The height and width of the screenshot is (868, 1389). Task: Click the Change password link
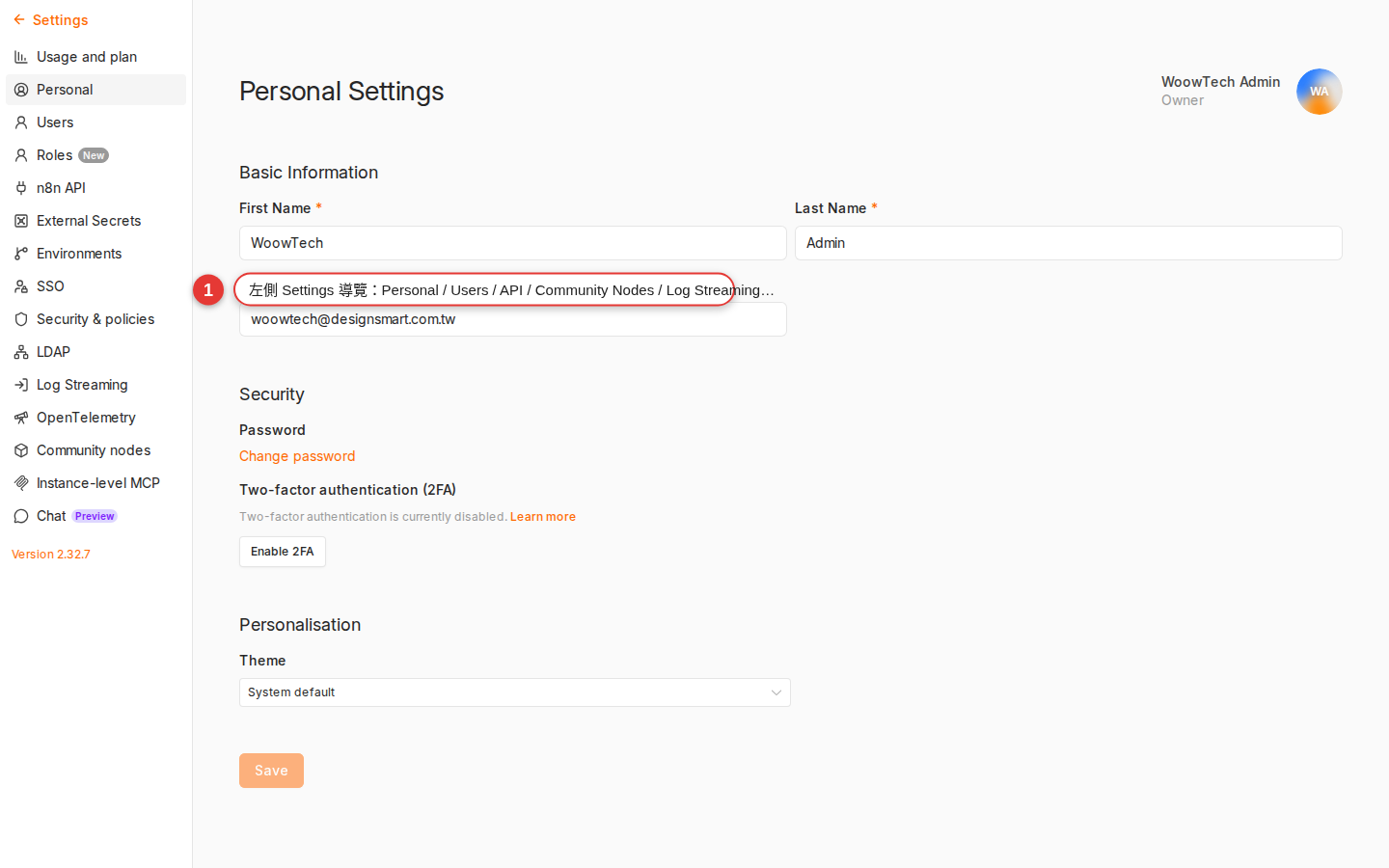pos(297,456)
